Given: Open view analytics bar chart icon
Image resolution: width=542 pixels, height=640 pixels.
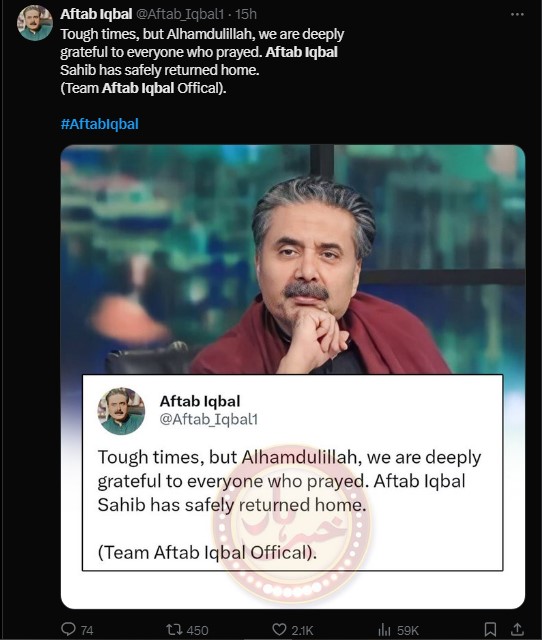Looking at the screenshot, I should [x=384, y=629].
